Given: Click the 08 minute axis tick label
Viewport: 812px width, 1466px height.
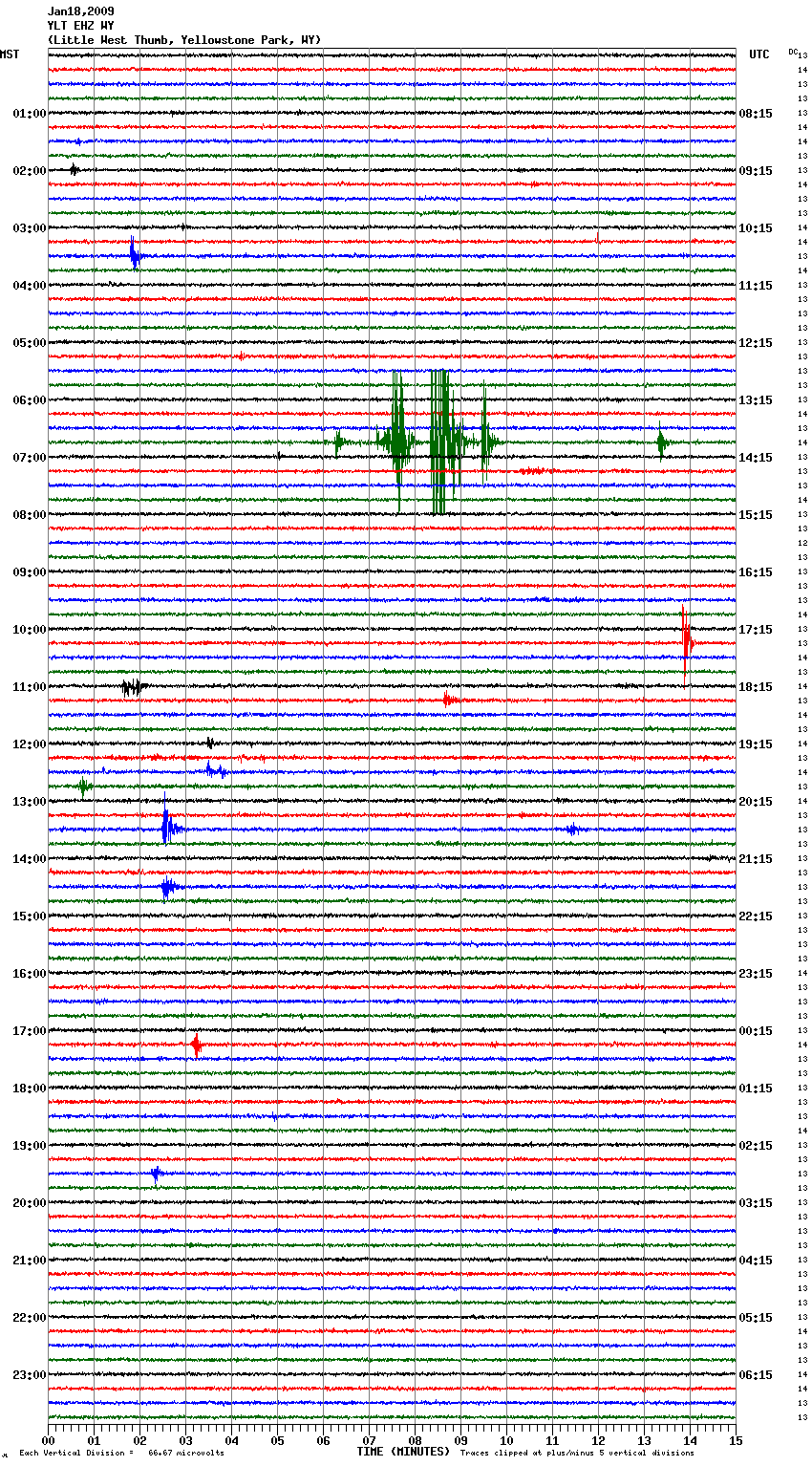Looking at the screenshot, I should tap(415, 1440).
